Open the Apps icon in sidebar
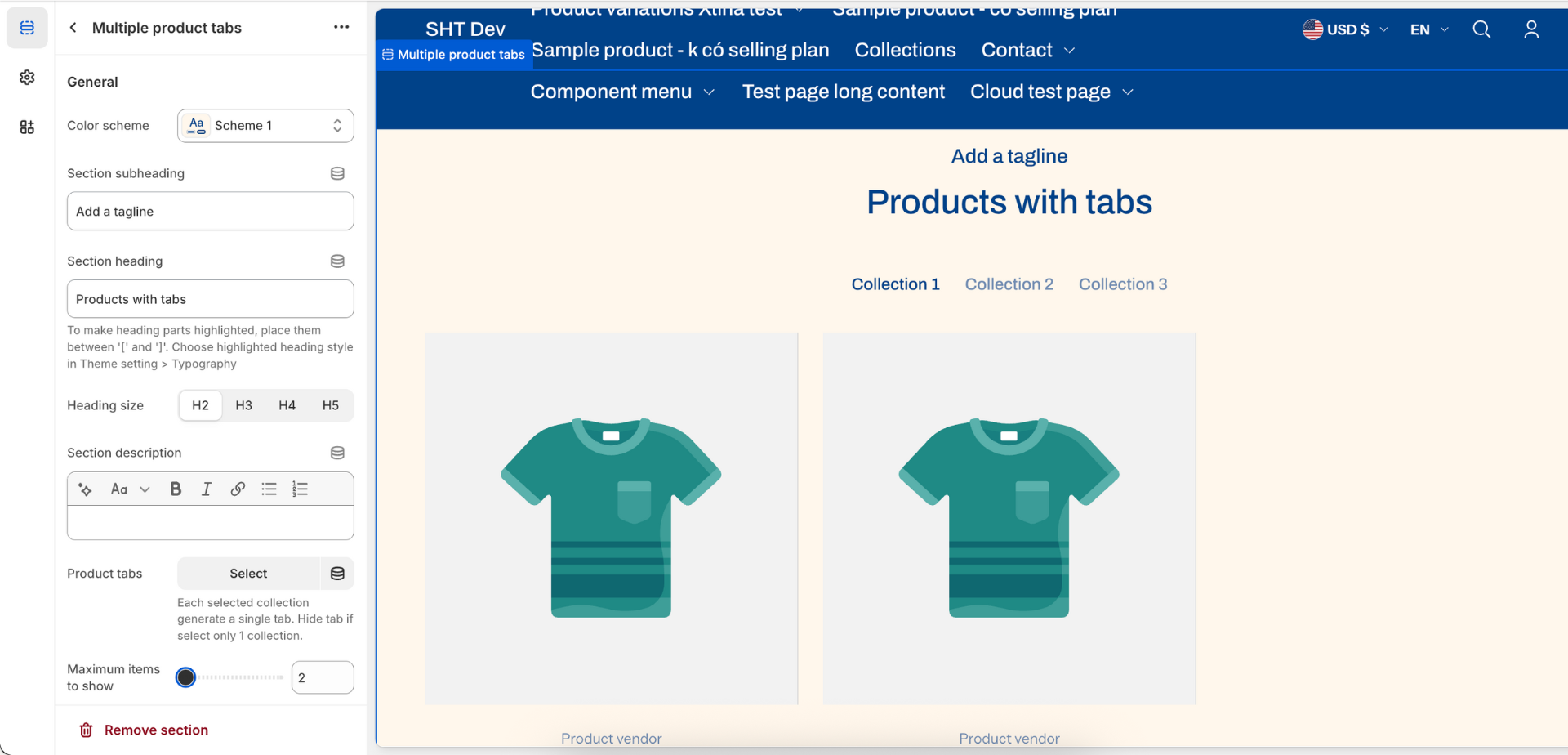 27,127
